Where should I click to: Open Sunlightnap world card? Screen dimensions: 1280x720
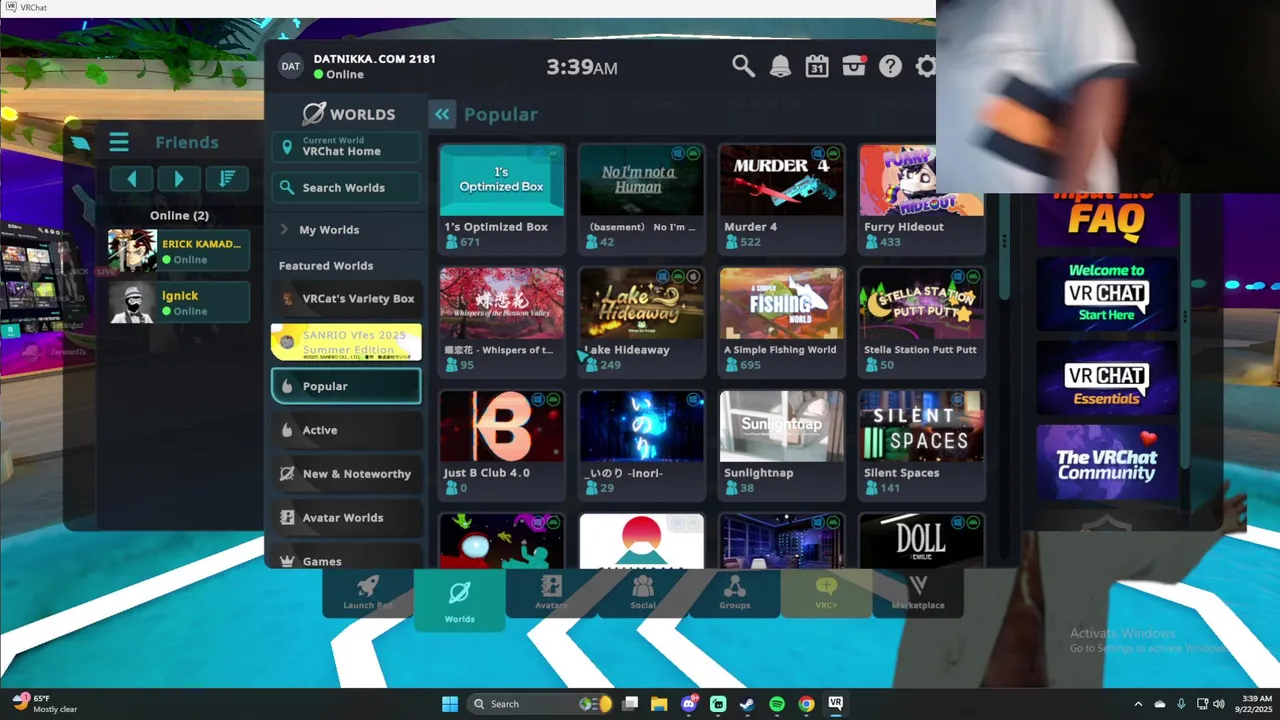pos(782,444)
